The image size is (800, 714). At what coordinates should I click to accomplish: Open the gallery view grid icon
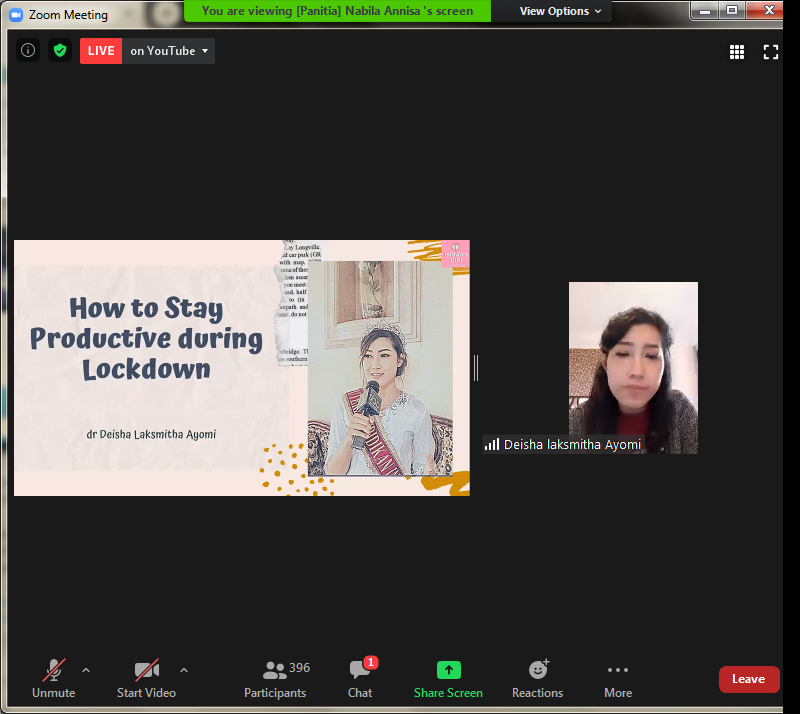tap(737, 52)
